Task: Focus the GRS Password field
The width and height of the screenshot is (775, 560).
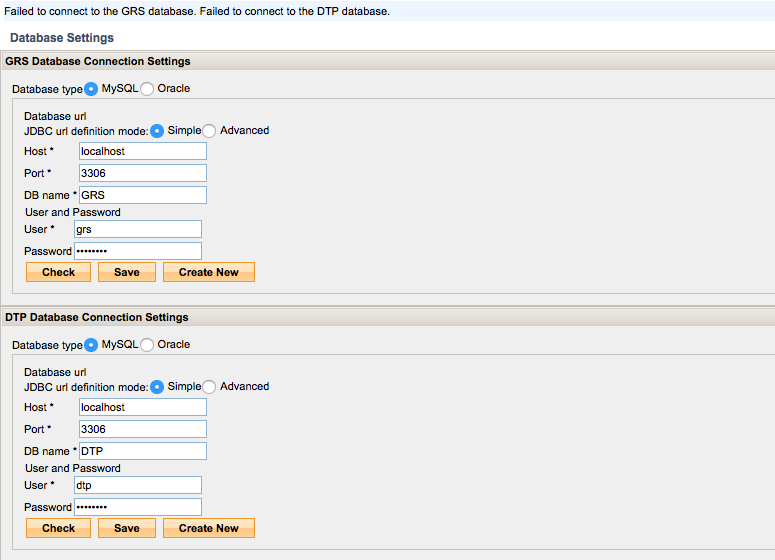Action: (138, 251)
